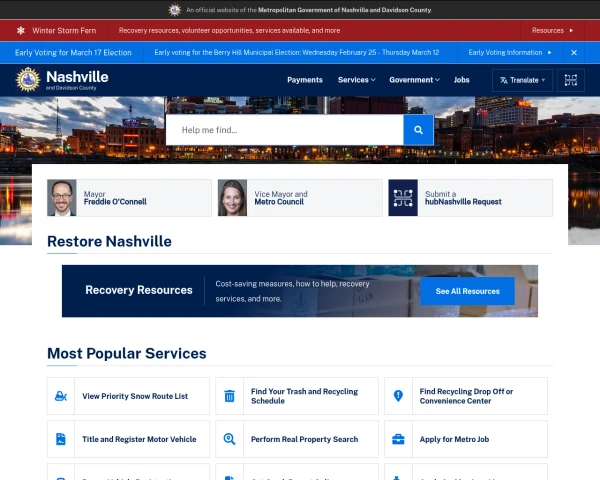Expand the Government menu
The image size is (600, 480).
414,80
